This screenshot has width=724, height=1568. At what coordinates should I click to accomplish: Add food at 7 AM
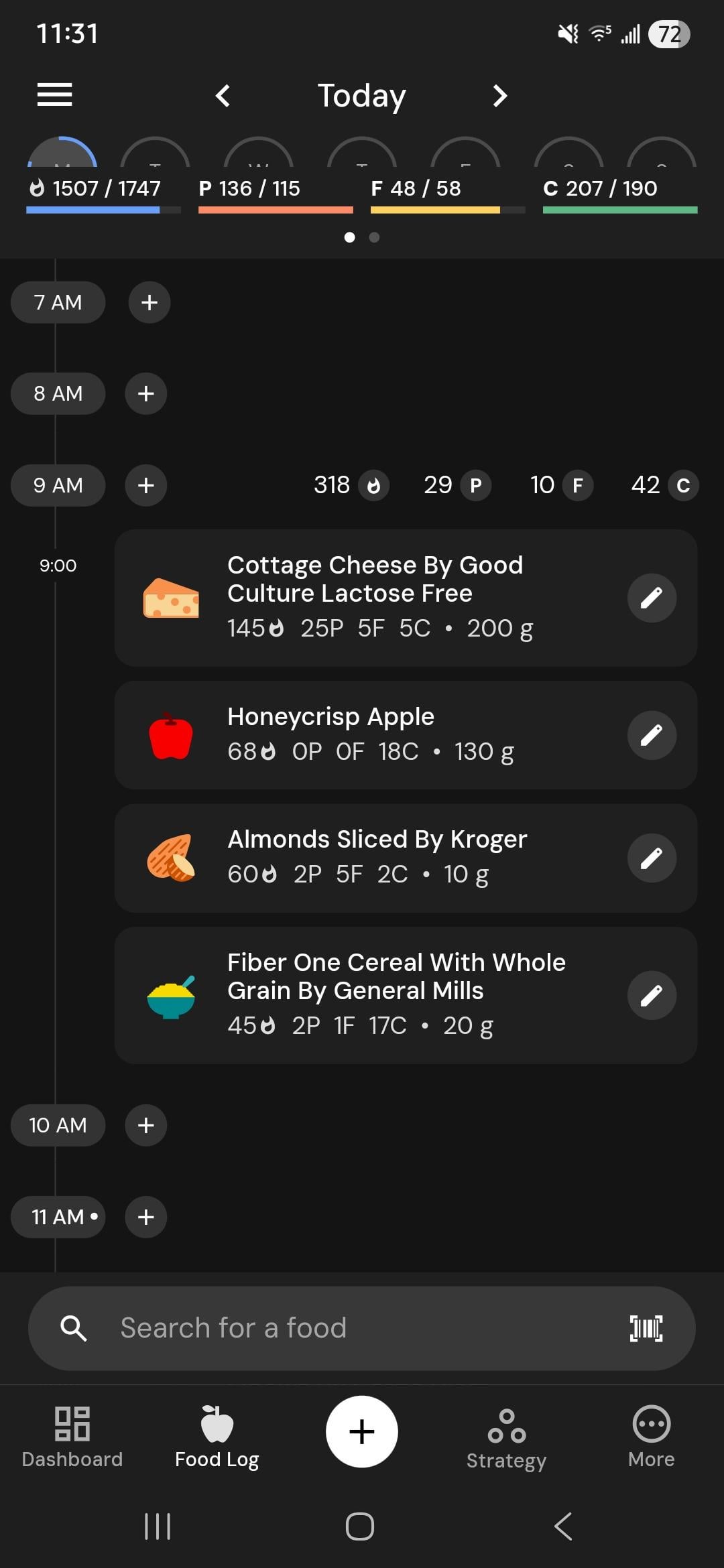pyautogui.click(x=149, y=302)
